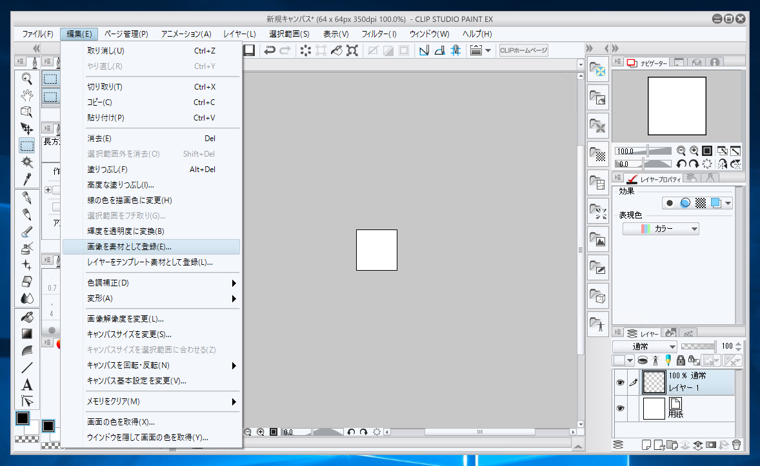Click the CLIP homepage button
This screenshot has width=760, height=466.
pyautogui.click(x=523, y=50)
